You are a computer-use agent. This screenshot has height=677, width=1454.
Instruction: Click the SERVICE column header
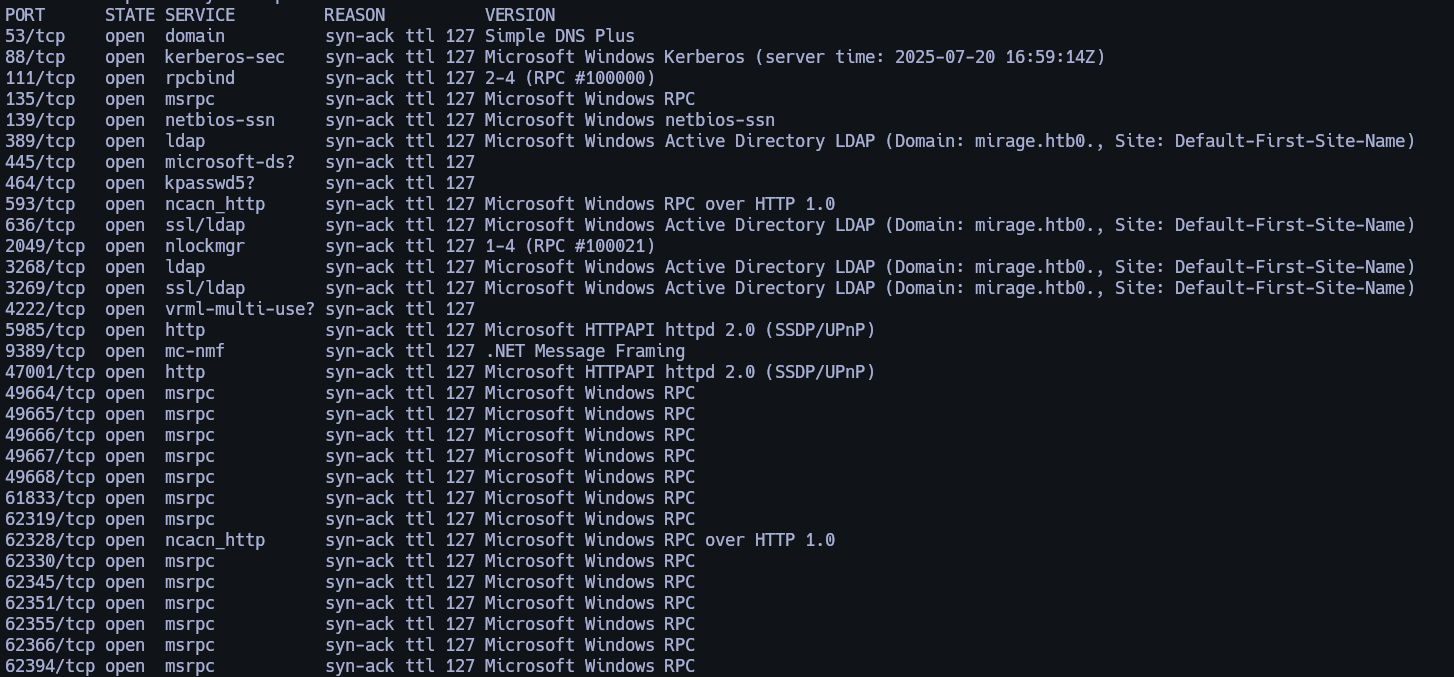[x=200, y=15]
